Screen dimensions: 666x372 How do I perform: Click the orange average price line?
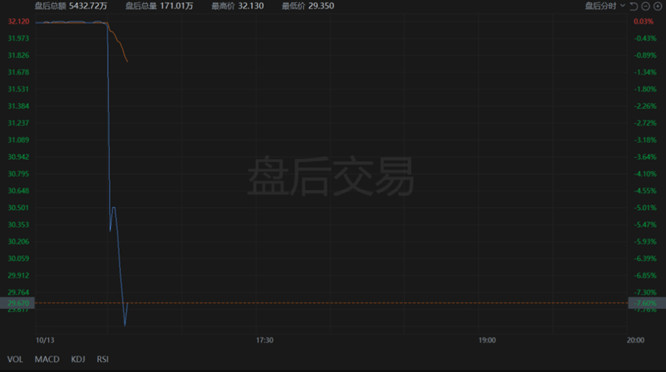(x=119, y=42)
